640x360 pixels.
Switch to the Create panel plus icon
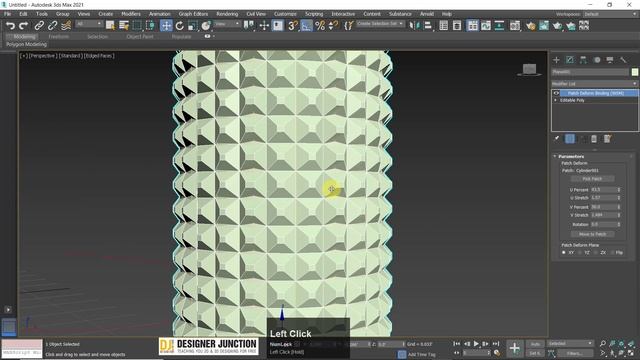[556, 60]
